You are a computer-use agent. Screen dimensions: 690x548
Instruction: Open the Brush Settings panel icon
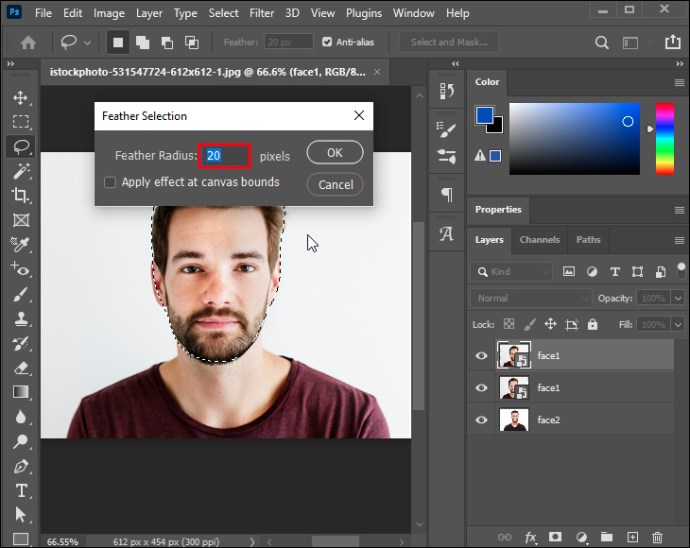coord(446,130)
